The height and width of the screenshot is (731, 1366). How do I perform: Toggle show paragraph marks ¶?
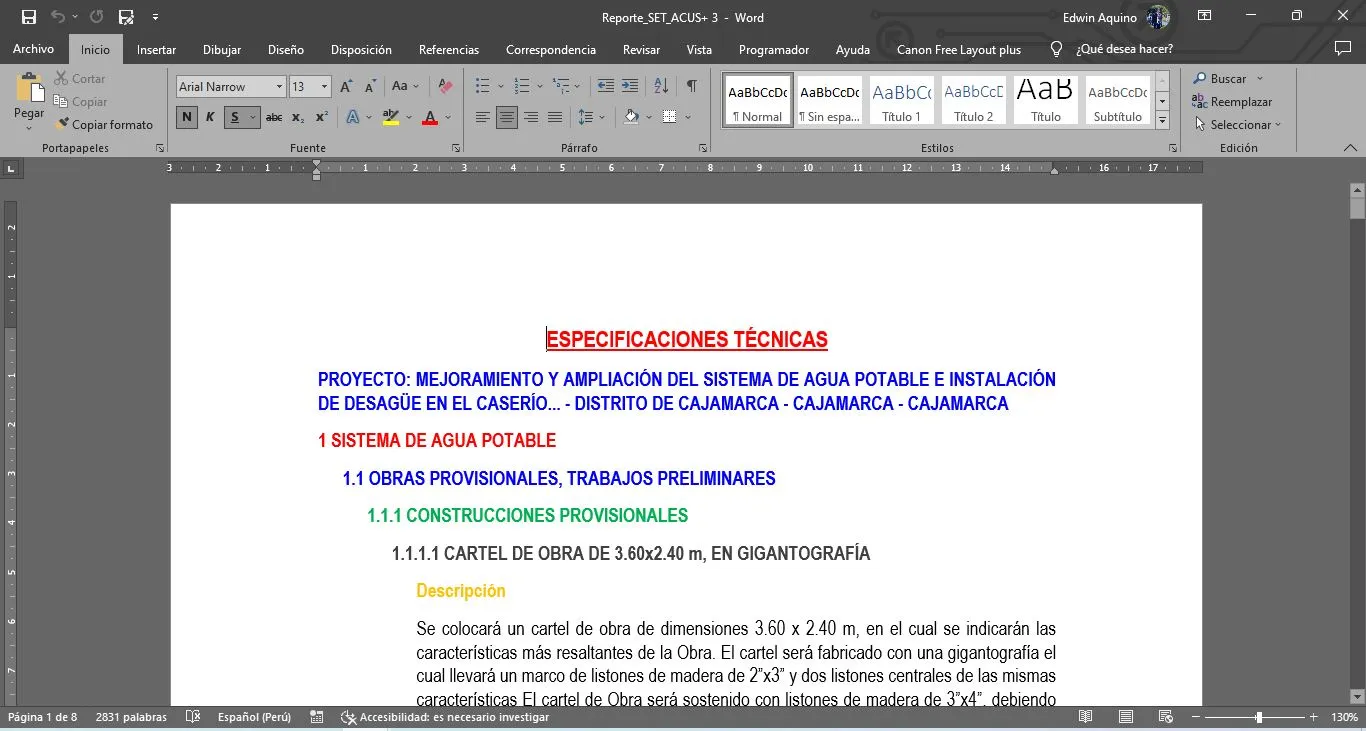pyautogui.click(x=691, y=87)
